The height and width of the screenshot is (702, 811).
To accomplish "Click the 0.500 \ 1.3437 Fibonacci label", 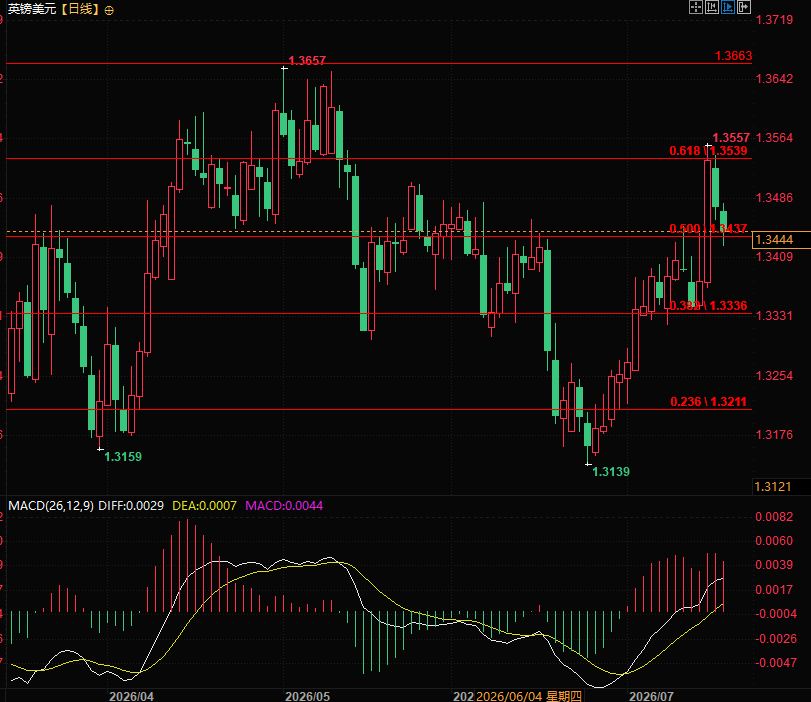I will pos(708,228).
